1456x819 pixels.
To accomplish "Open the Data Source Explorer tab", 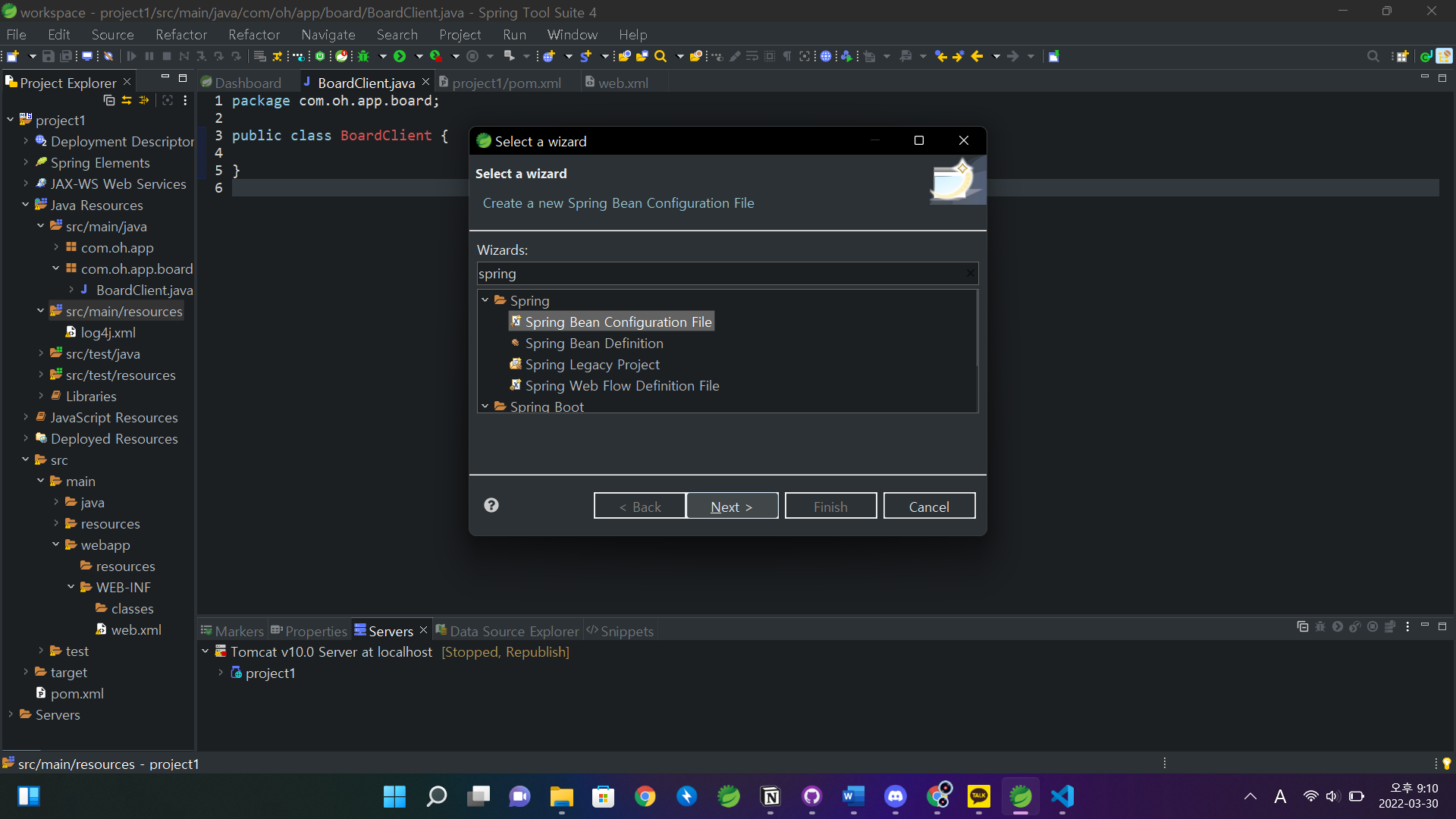I will click(513, 631).
